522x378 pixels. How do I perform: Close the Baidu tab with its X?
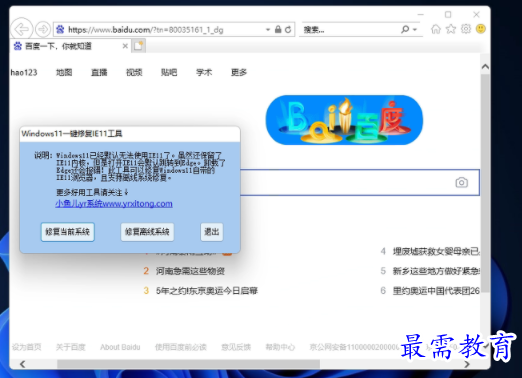pos(125,46)
